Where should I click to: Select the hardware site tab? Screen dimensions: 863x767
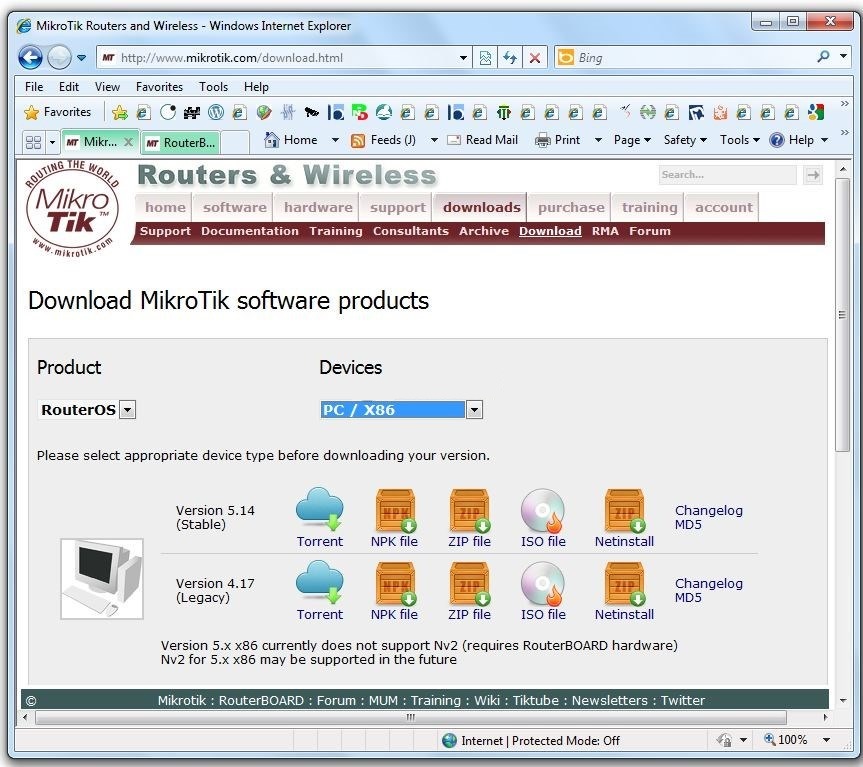318,207
